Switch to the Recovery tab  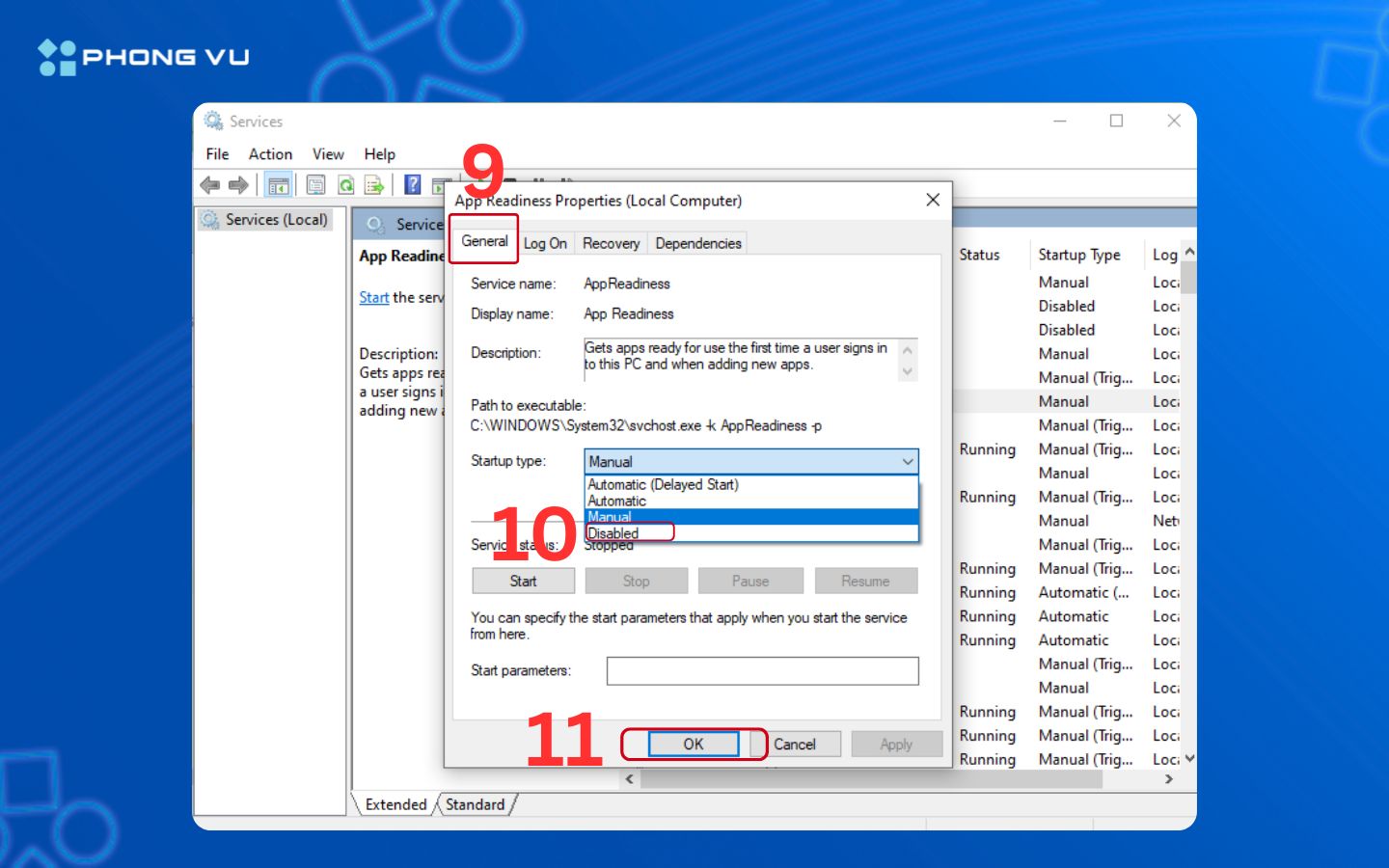coord(611,244)
